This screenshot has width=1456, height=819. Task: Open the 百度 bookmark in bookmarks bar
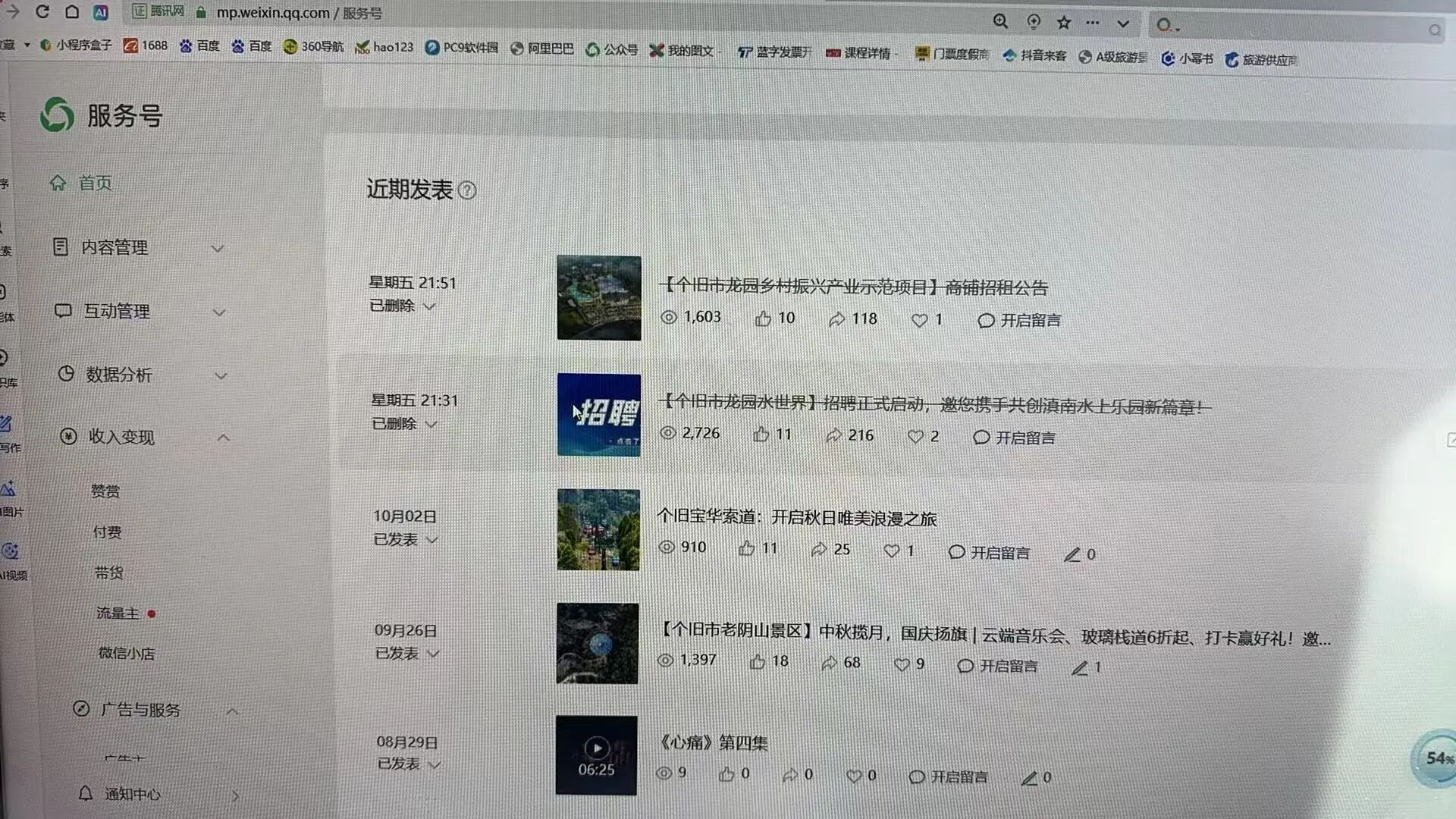200,46
